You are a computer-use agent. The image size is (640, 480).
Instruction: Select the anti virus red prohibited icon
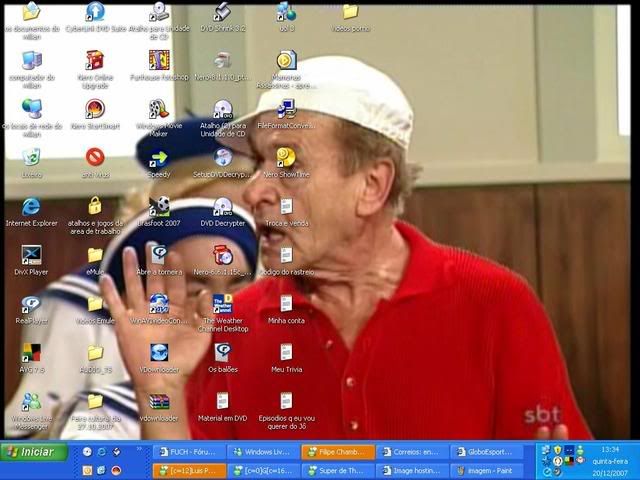coord(95,158)
